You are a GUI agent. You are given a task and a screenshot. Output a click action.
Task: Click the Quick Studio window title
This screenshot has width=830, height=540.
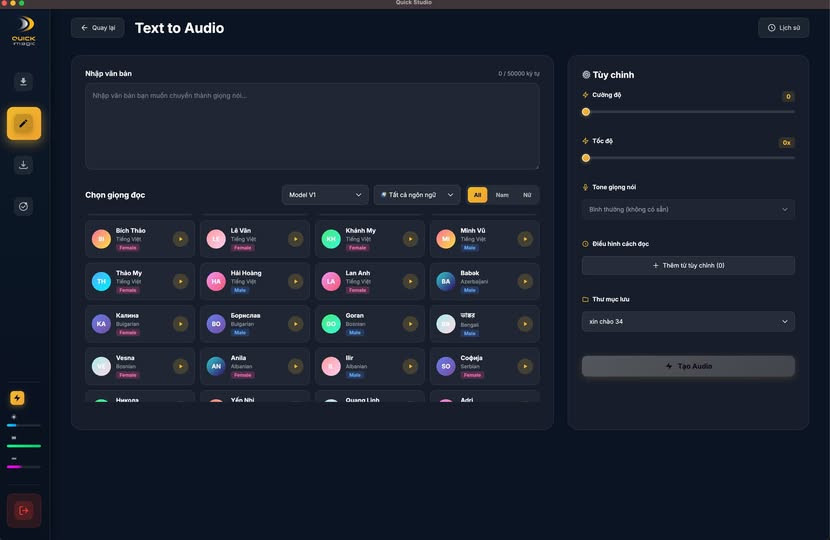pyautogui.click(x=414, y=3)
